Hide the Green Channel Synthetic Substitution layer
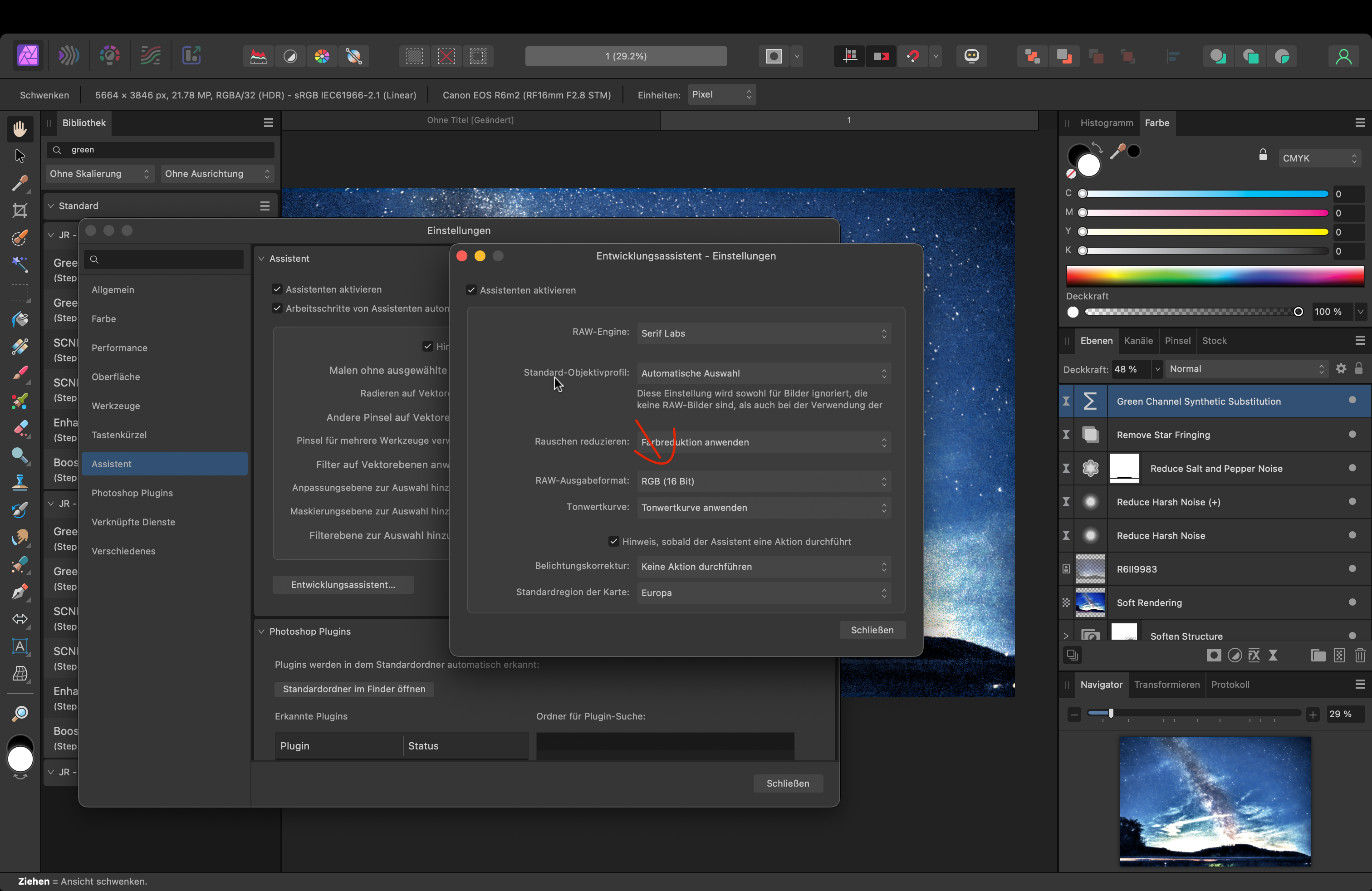1372x891 pixels. pos(1352,401)
